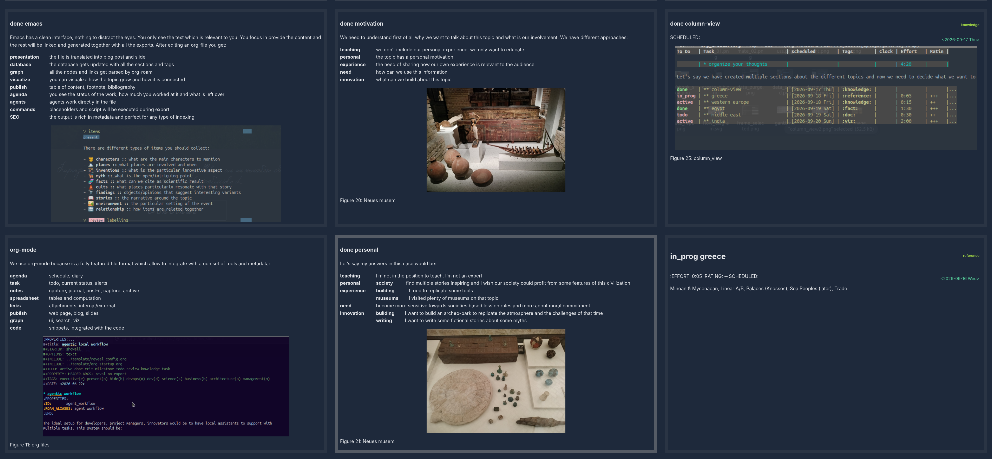Click the figure caption under the personal slide photo
Image resolution: width=992 pixels, height=459 pixels.
(x=368, y=441)
